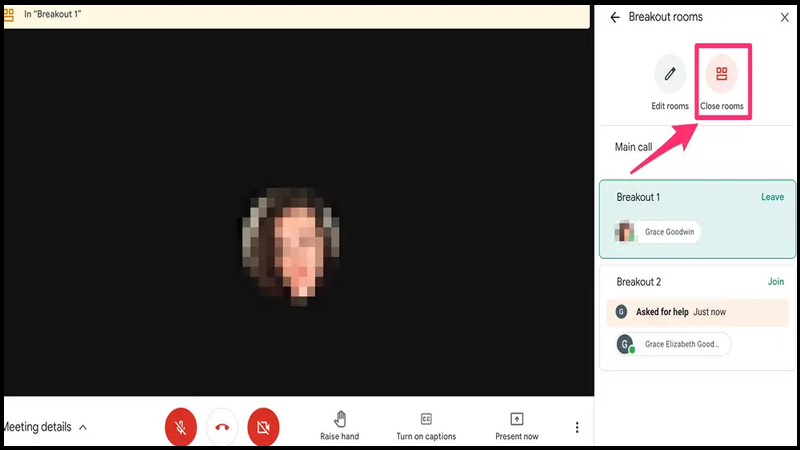Close the Breakout rooms side panel

tap(785, 17)
